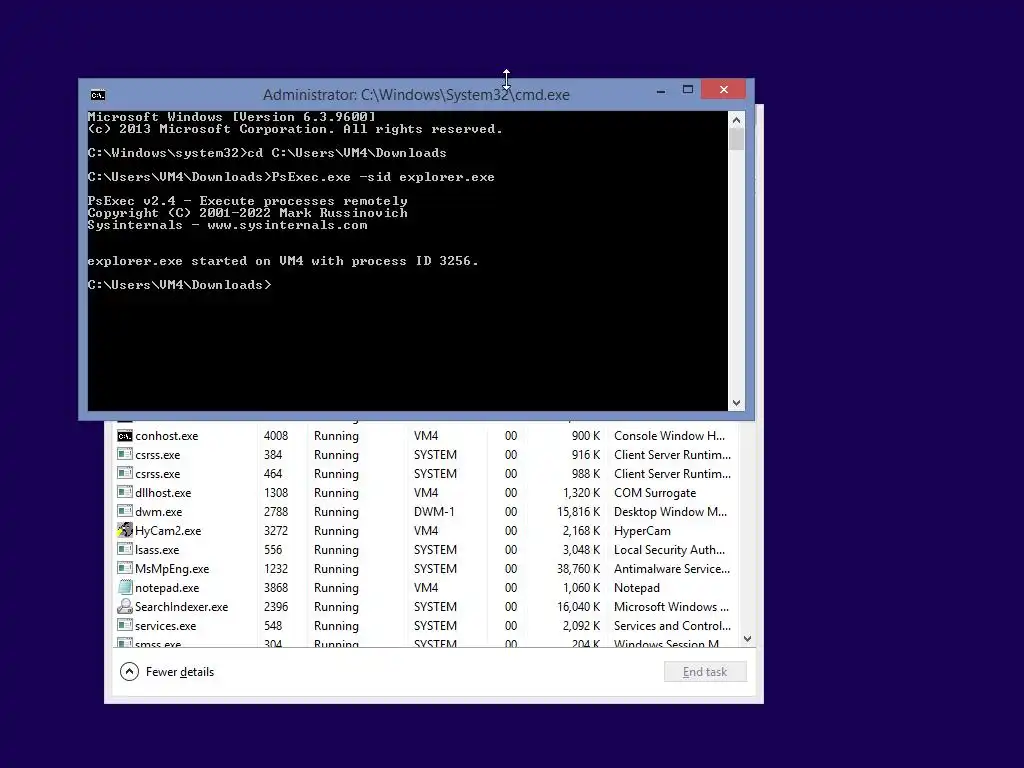Click memory value 2,168 K
The width and height of the screenshot is (1024, 768).
point(581,530)
